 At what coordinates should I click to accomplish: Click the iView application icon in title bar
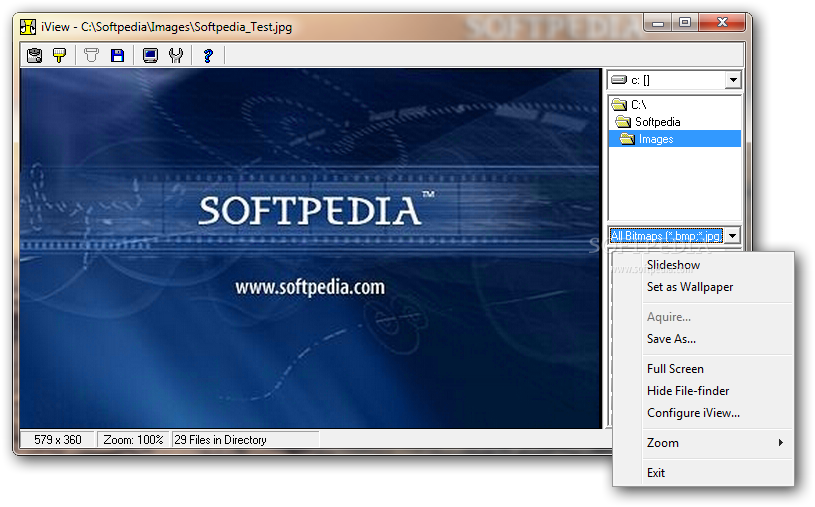[x=28, y=27]
